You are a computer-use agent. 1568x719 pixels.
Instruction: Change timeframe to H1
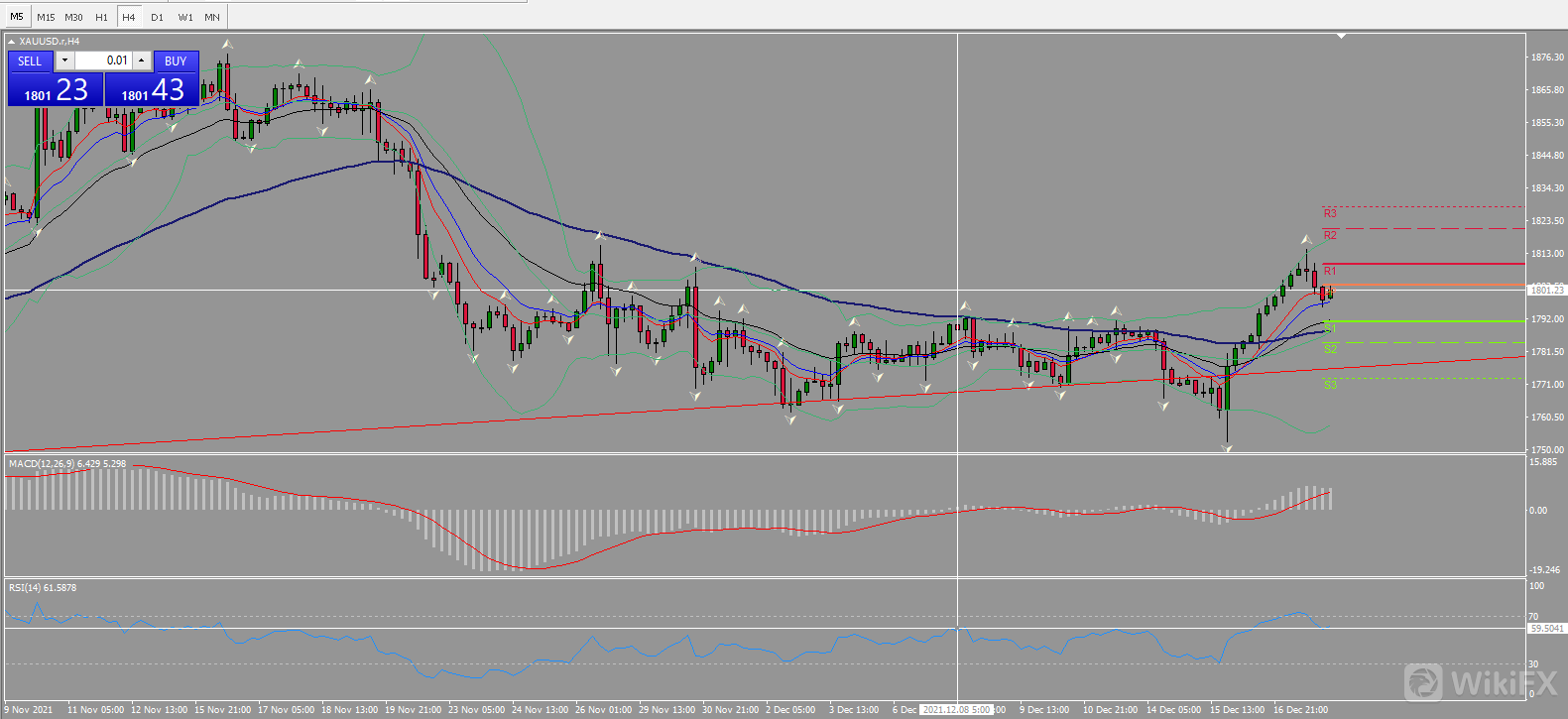[x=101, y=17]
